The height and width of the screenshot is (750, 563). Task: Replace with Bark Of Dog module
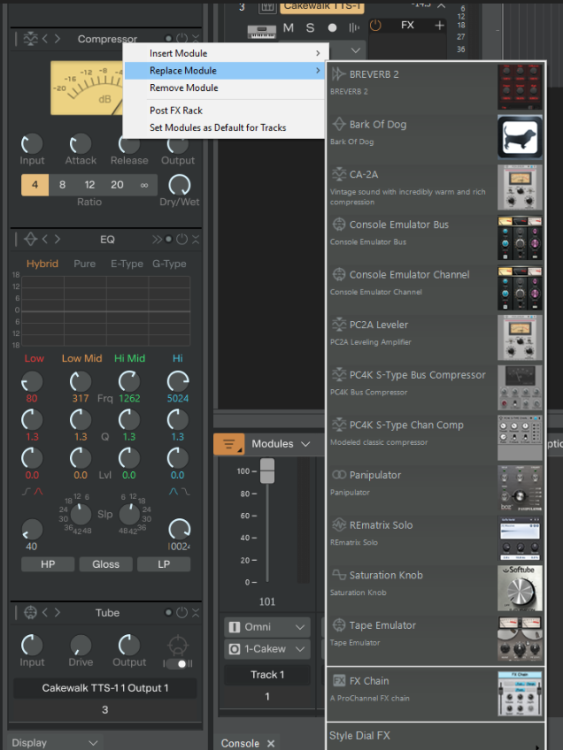tap(435, 137)
